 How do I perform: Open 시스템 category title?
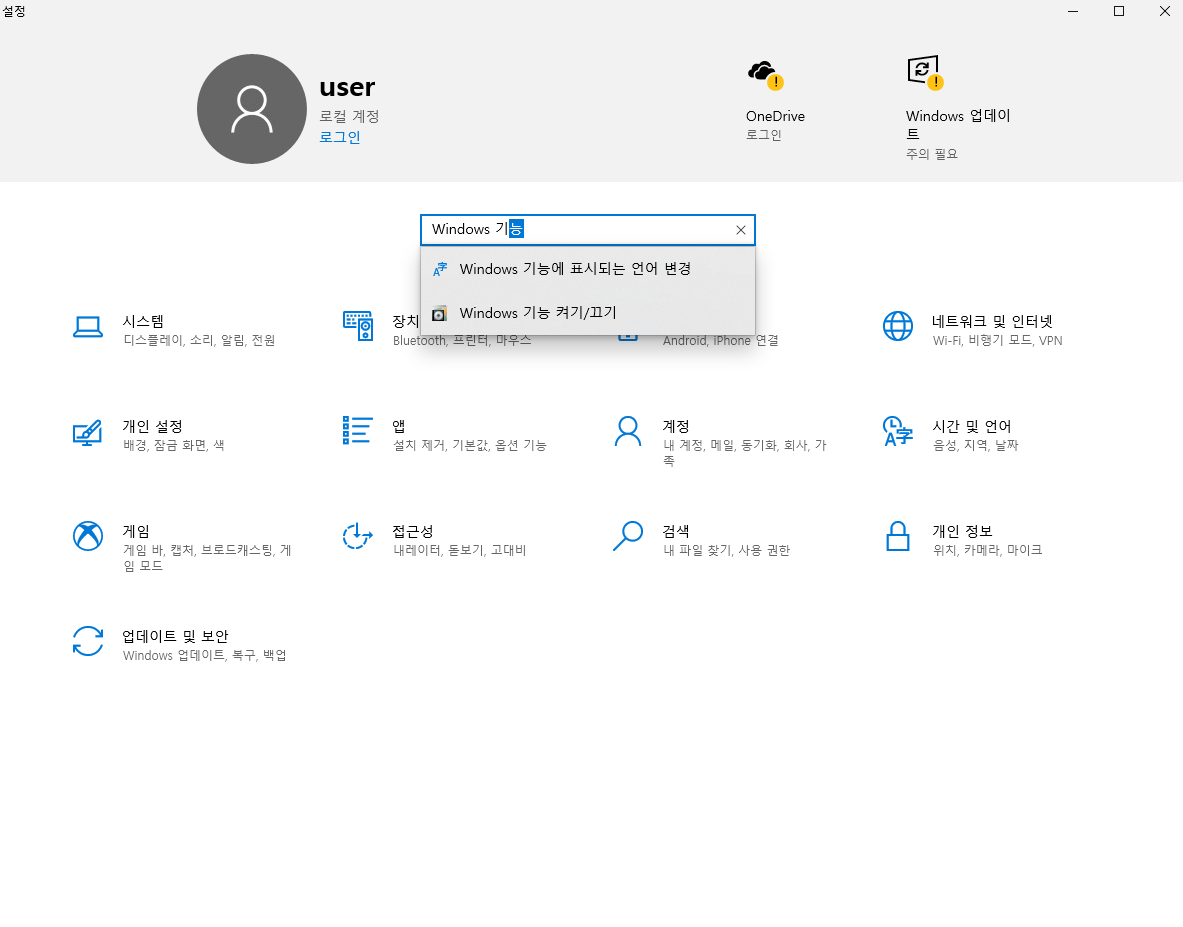pos(143,321)
